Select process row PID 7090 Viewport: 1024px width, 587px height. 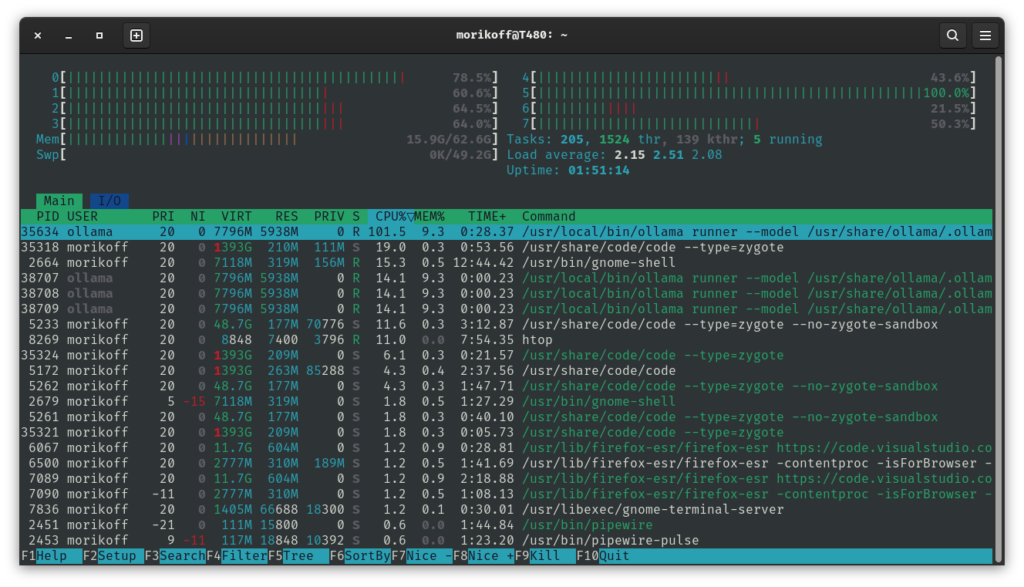pyautogui.click(x=506, y=494)
